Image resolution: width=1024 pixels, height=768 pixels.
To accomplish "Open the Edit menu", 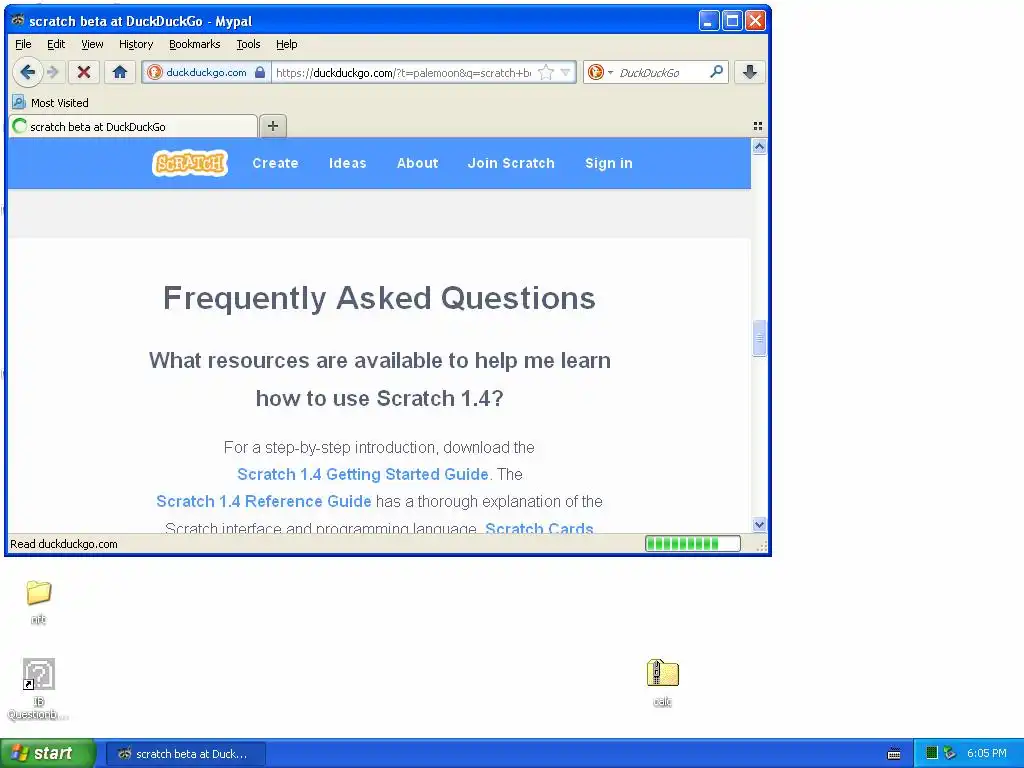I will tap(56, 44).
